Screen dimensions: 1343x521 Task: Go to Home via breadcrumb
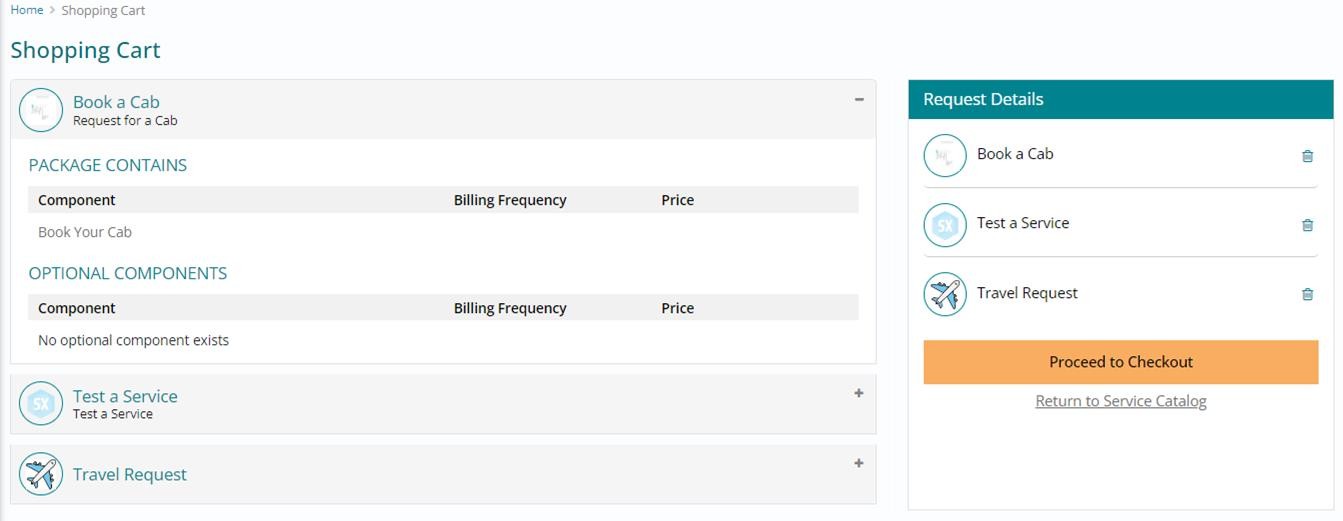click(27, 10)
